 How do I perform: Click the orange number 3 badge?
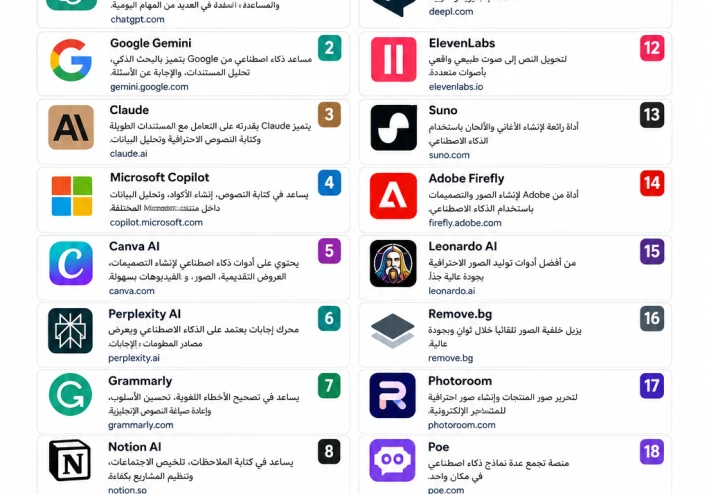[x=329, y=114]
